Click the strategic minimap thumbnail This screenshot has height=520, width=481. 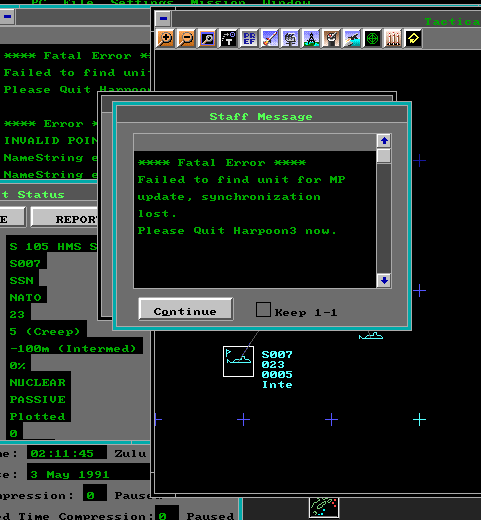click(x=324, y=507)
